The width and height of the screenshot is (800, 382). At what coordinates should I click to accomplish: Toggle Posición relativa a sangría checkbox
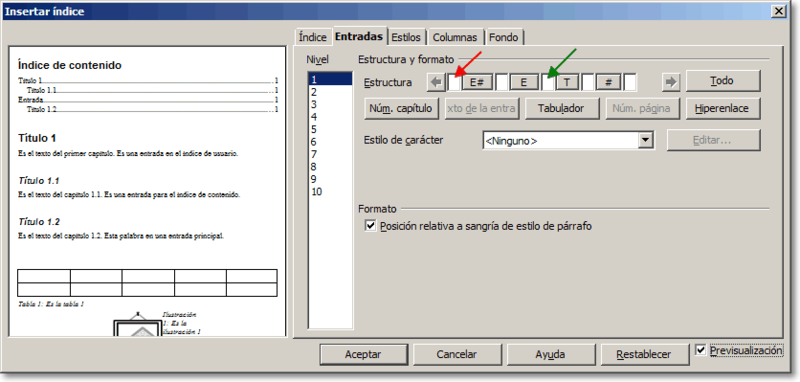(x=370, y=225)
